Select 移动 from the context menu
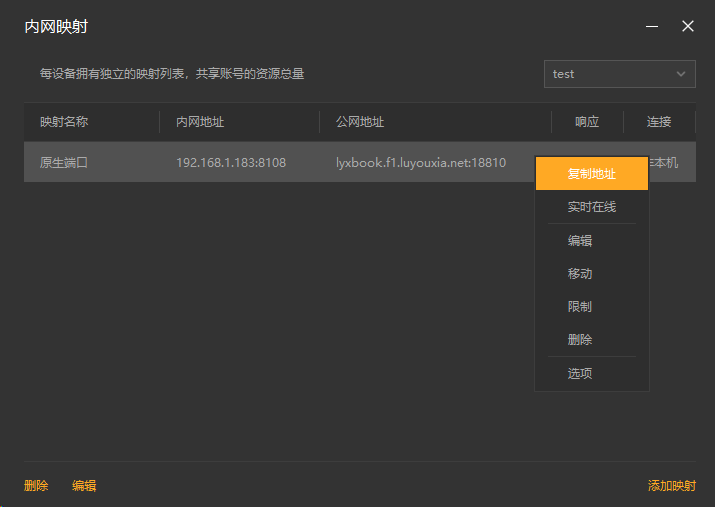Viewport: 715px width, 507px height. coord(580,274)
